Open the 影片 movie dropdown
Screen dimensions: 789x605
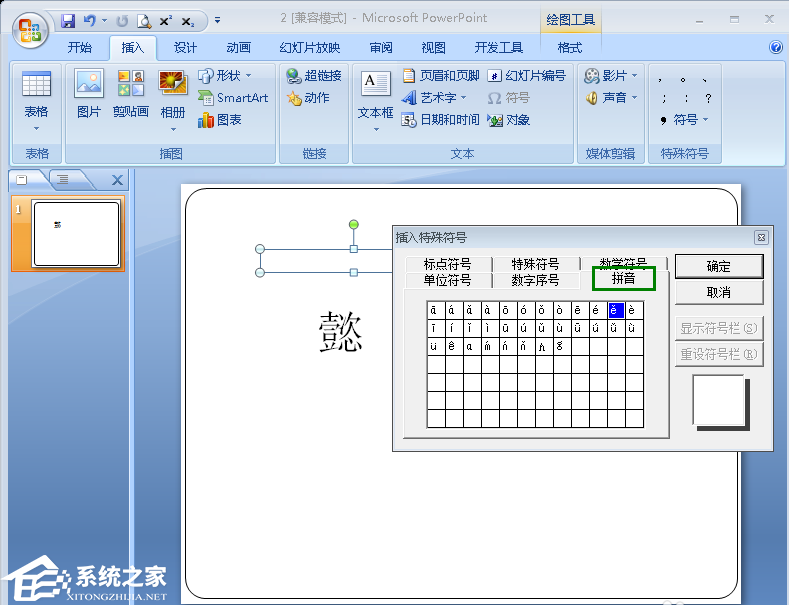pyautogui.click(x=613, y=76)
